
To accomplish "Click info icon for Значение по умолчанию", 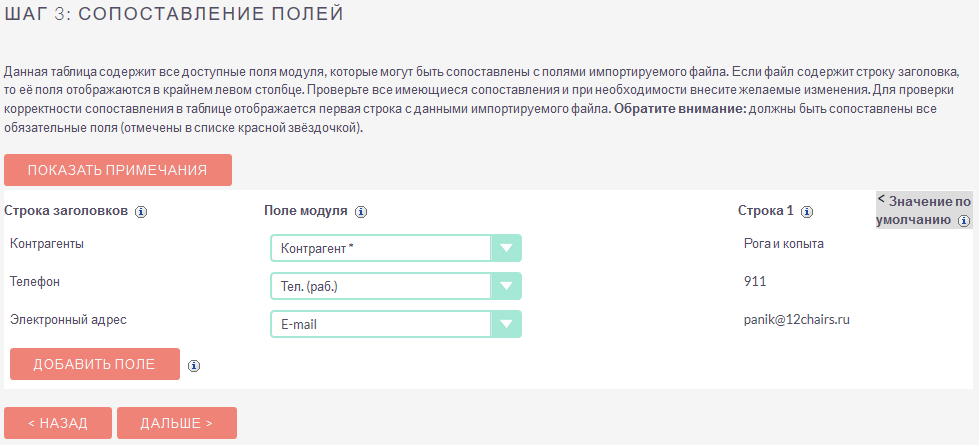I will 964,221.
